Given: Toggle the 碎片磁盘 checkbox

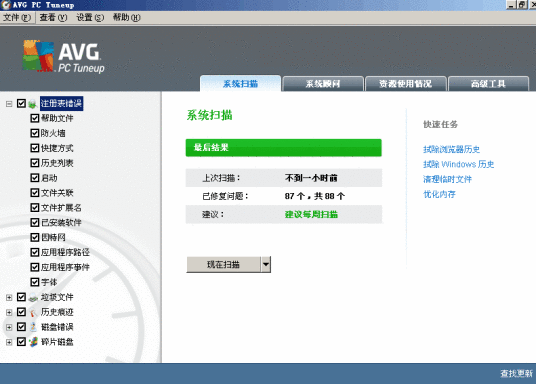Looking at the screenshot, I should pyautogui.click(x=21, y=342).
